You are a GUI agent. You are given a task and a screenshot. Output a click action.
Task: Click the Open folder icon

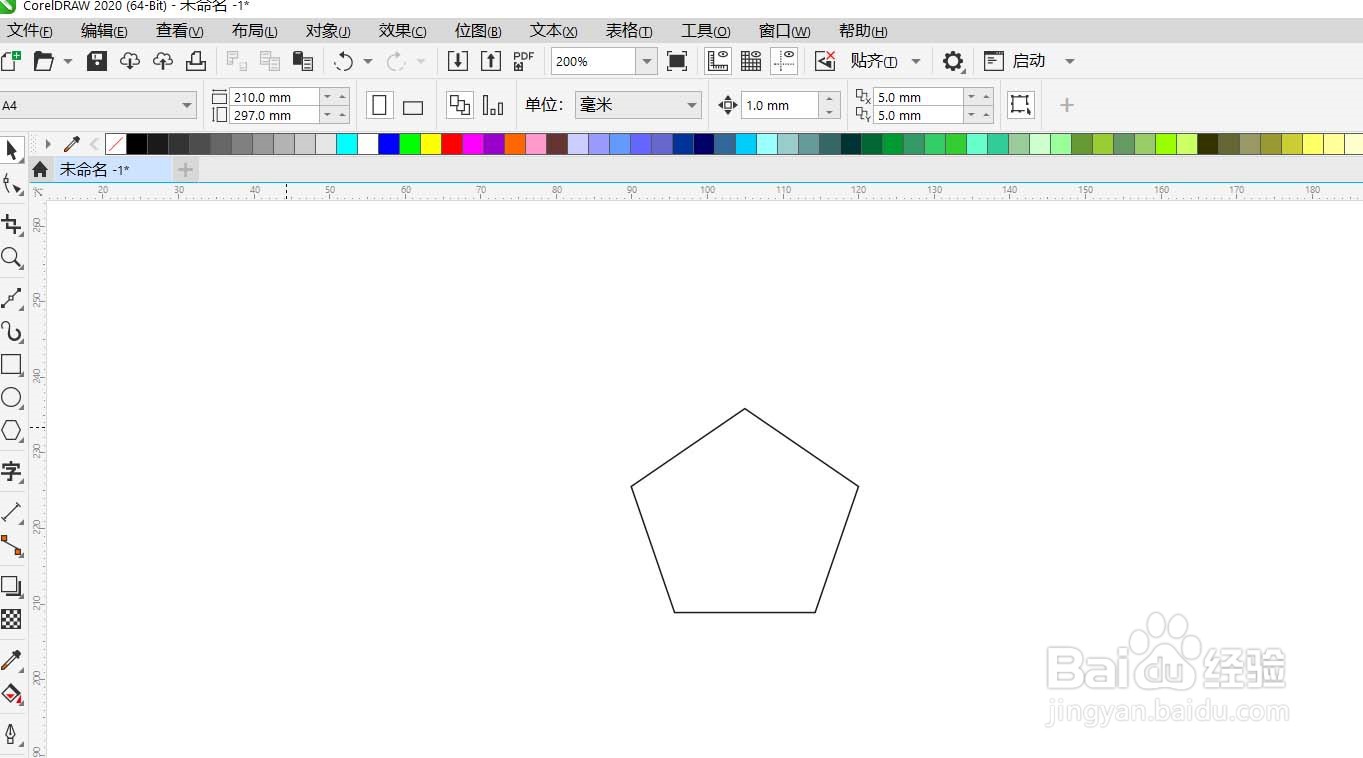coord(43,61)
